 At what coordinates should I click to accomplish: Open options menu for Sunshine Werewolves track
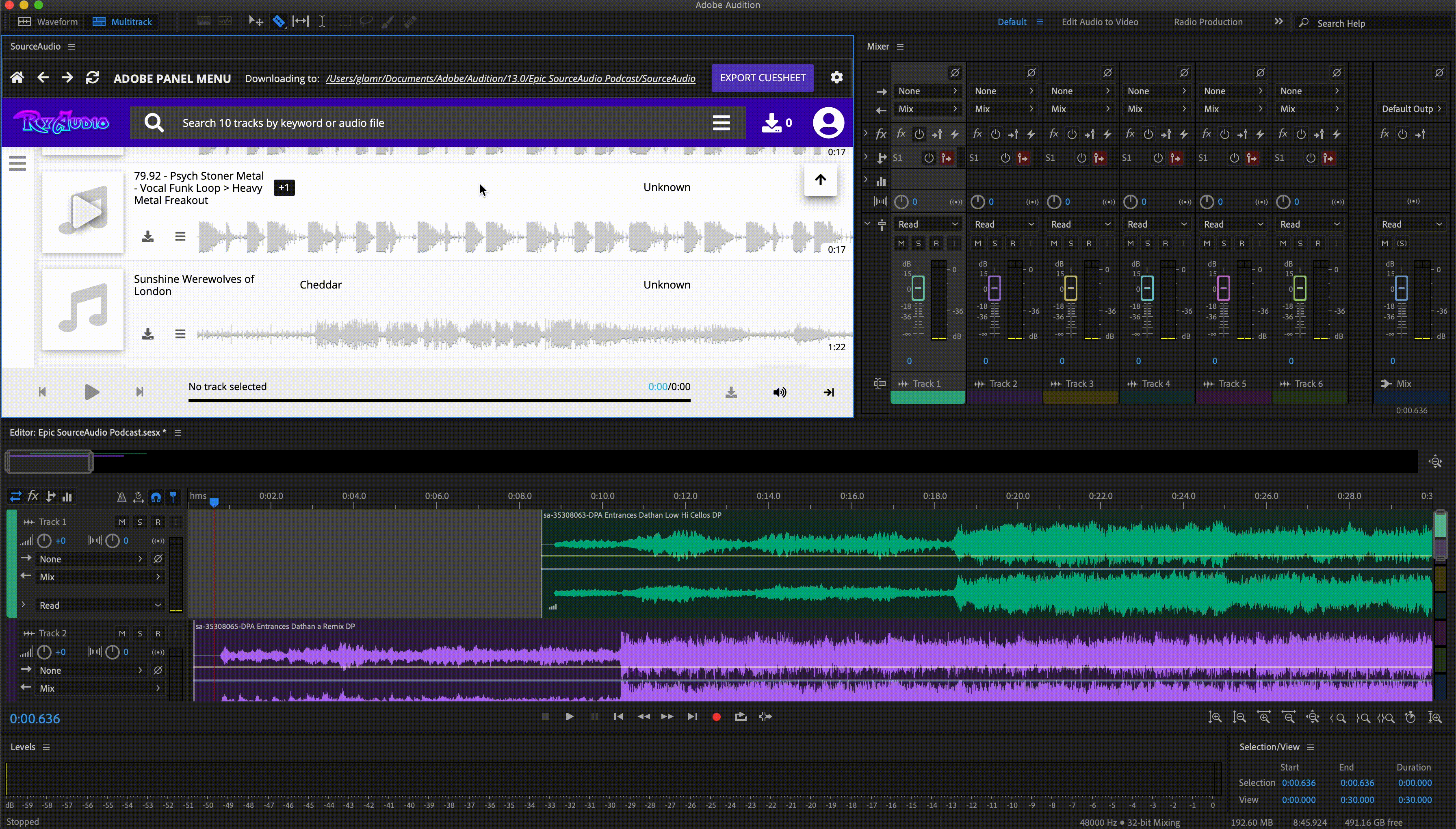(x=180, y=334)
